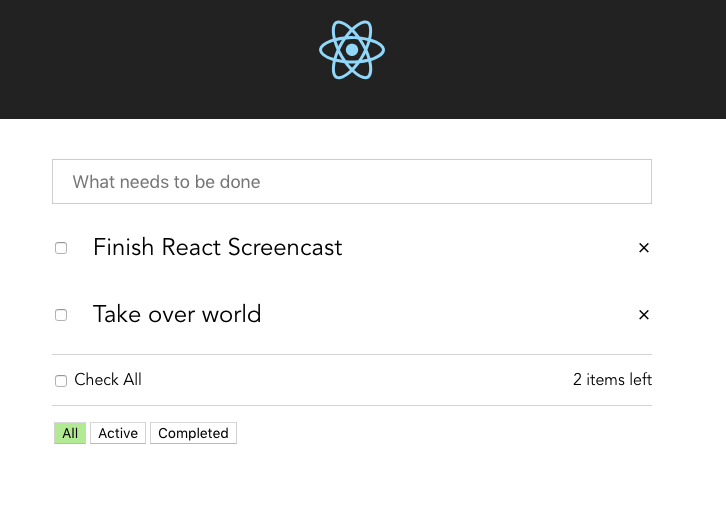726x515 pixels.
Task: Click the dark header banner background
Action: point(150,60)
